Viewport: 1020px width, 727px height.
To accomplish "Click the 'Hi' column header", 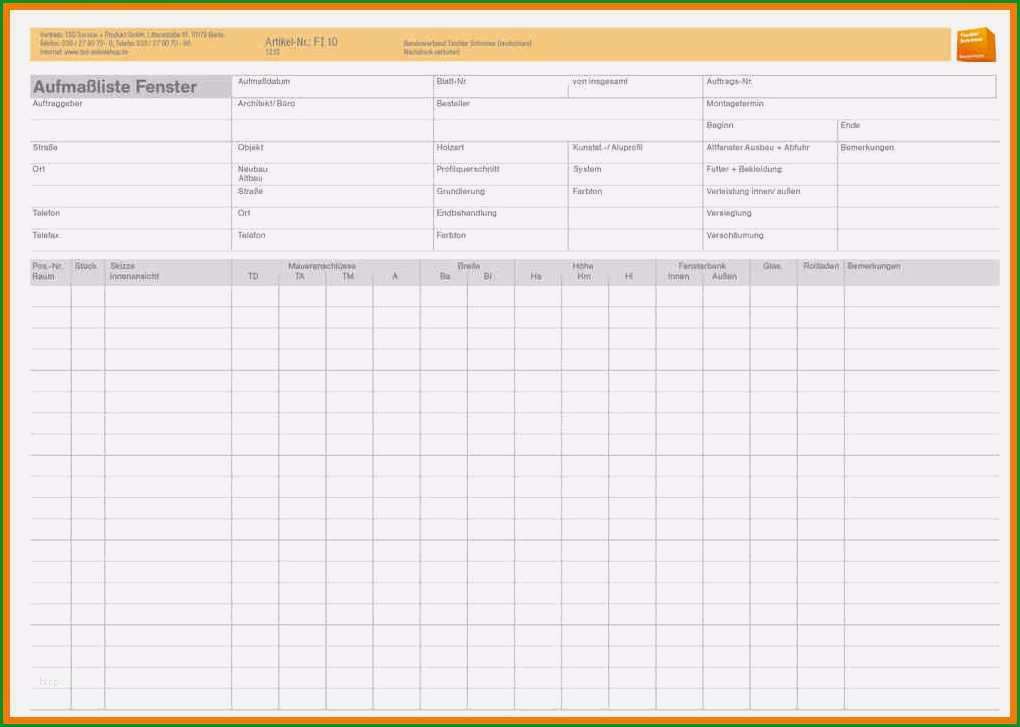I will [628, 276].
